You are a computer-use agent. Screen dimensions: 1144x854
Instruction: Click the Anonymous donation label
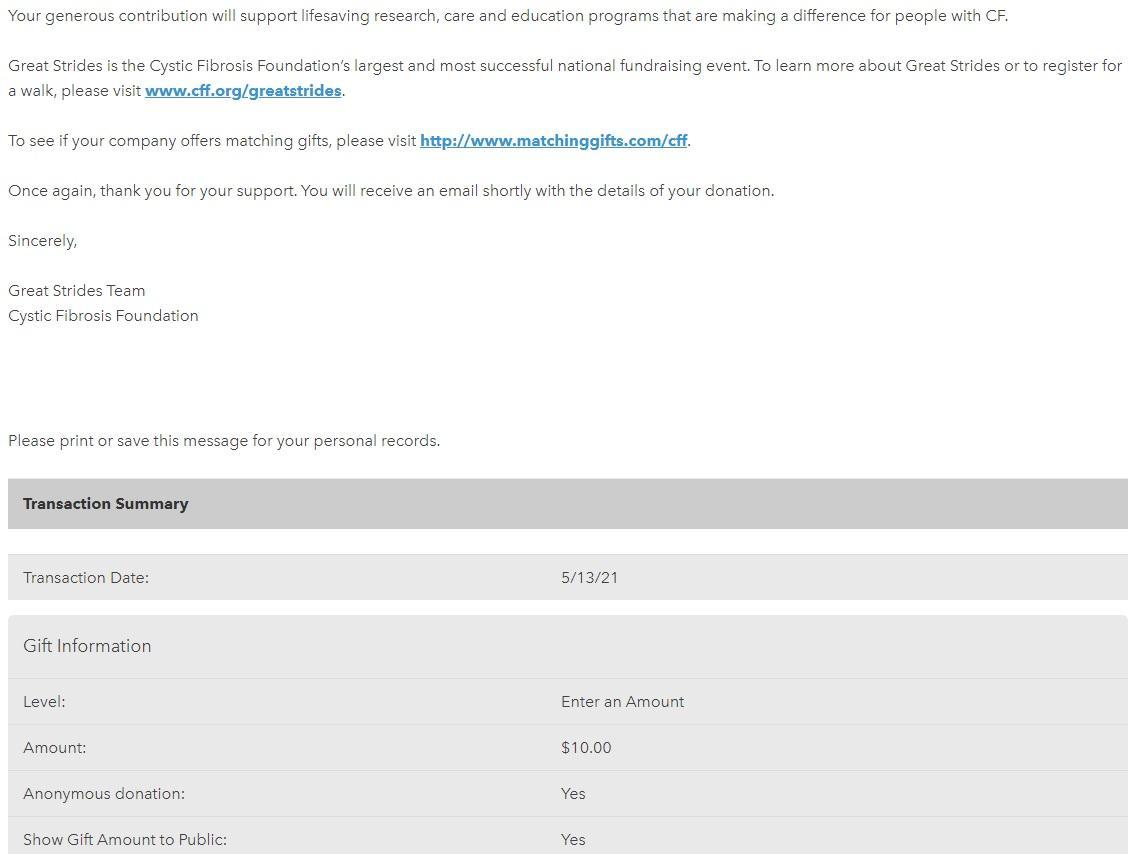(104, 794)
